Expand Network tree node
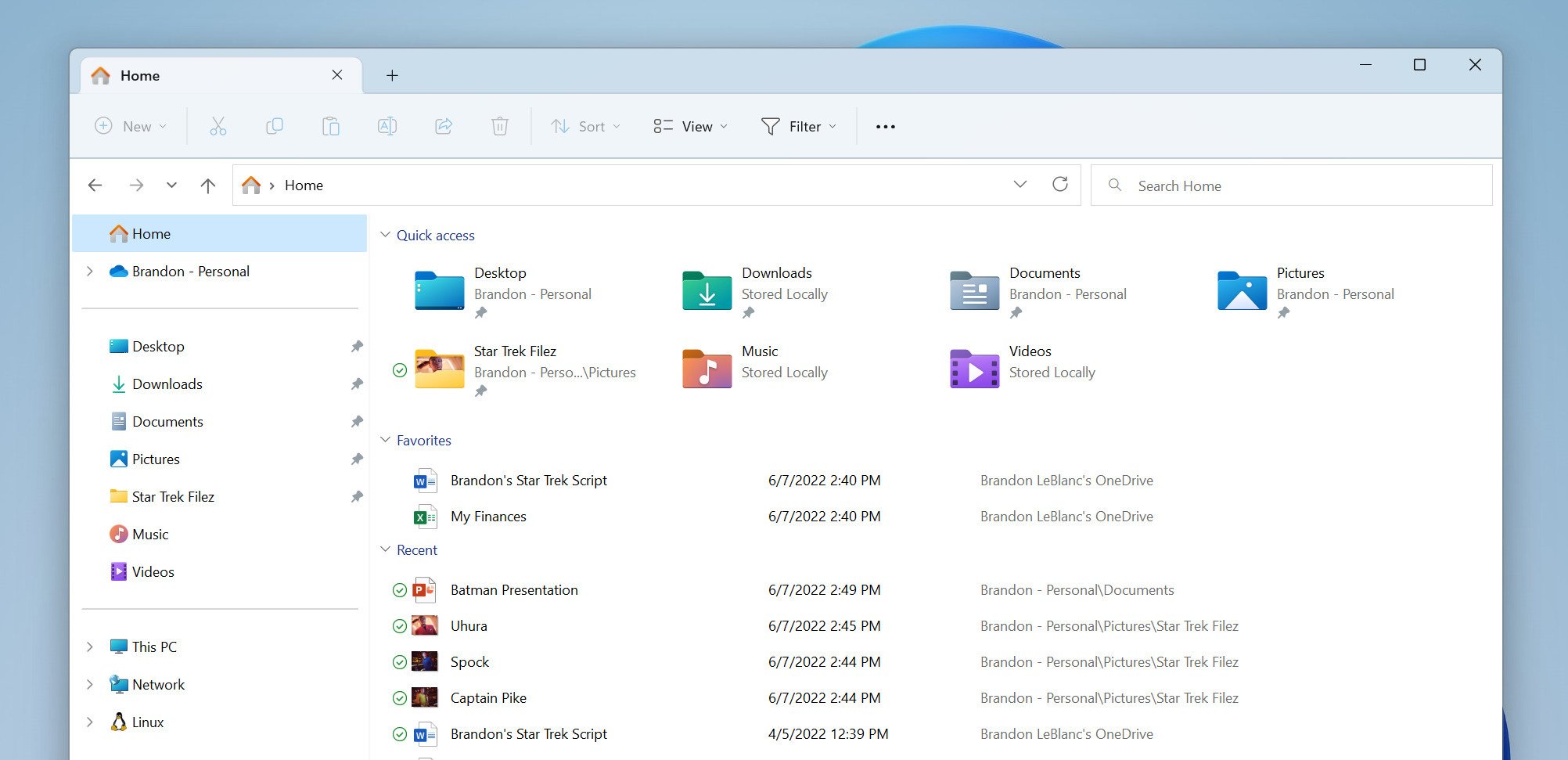The width and height of the screenshot is (1568, 760). click(90, 685)
